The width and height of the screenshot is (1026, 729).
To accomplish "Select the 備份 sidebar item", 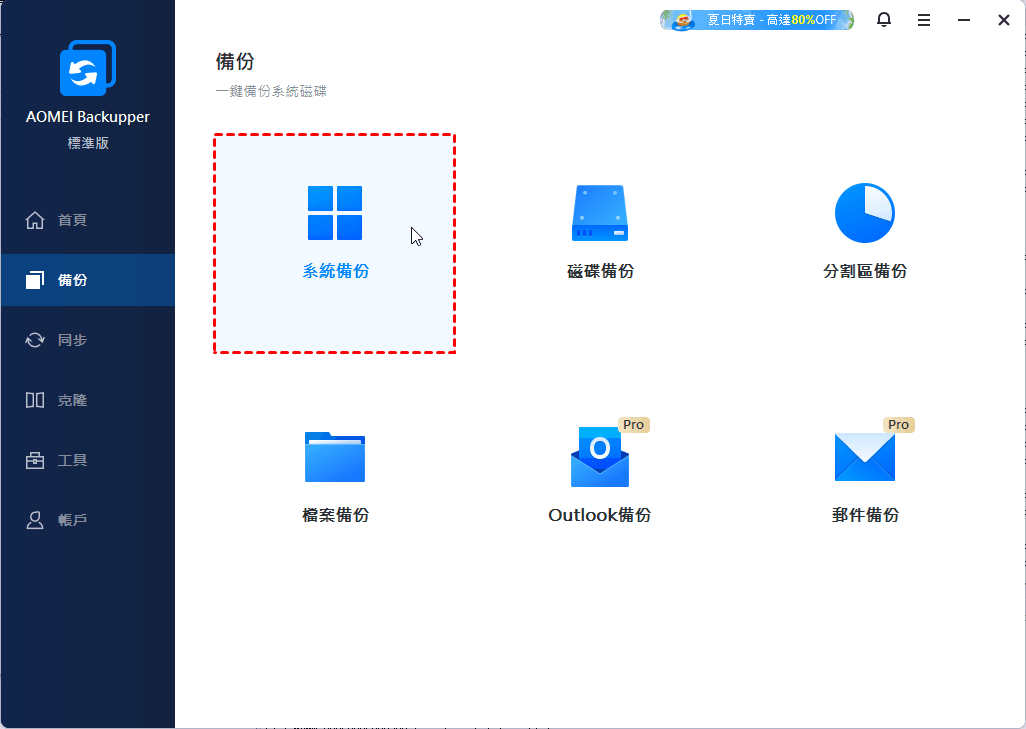I will coord(88,280).
